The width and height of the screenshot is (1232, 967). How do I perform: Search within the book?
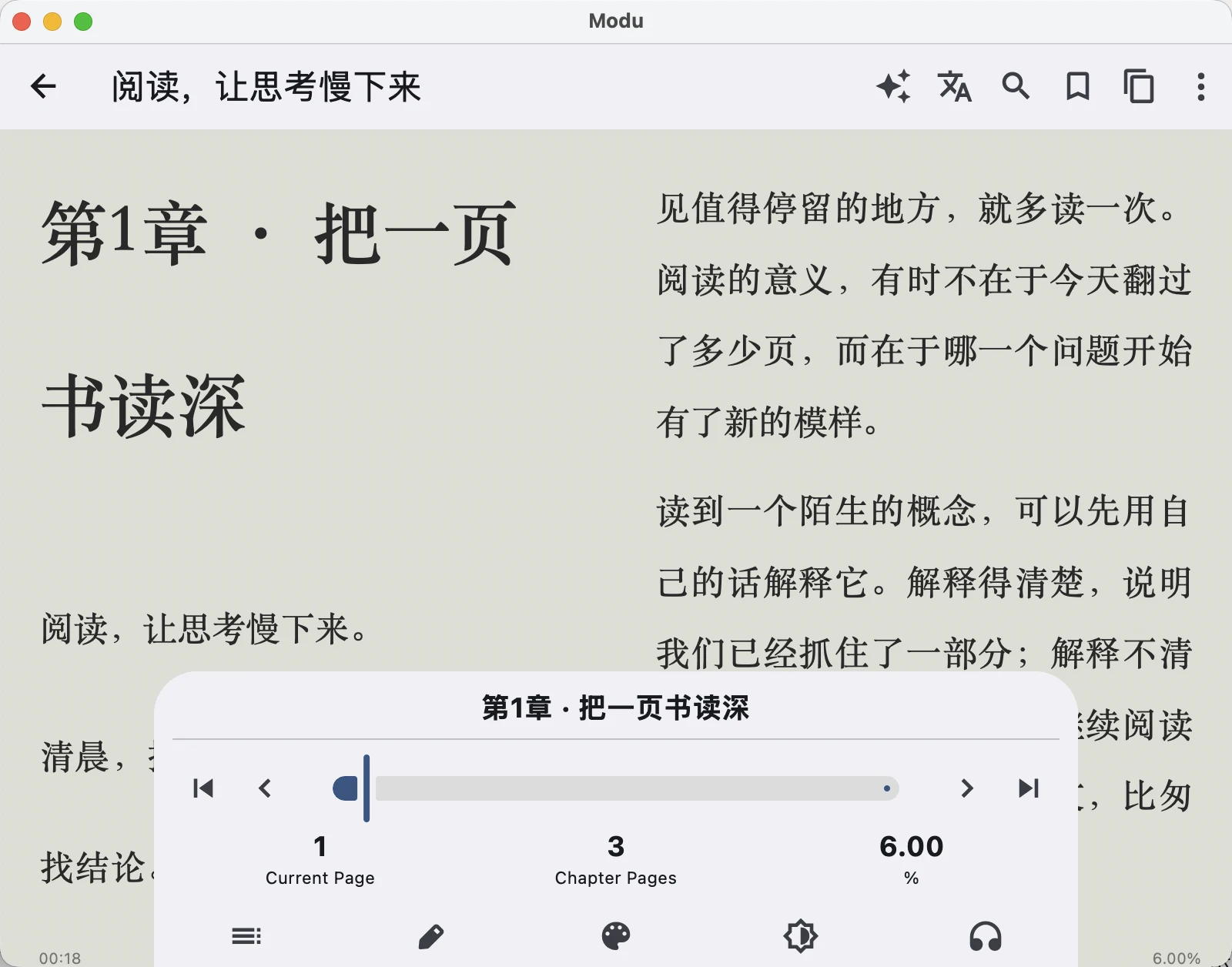pyautogui.click(x=1016, y=86)
